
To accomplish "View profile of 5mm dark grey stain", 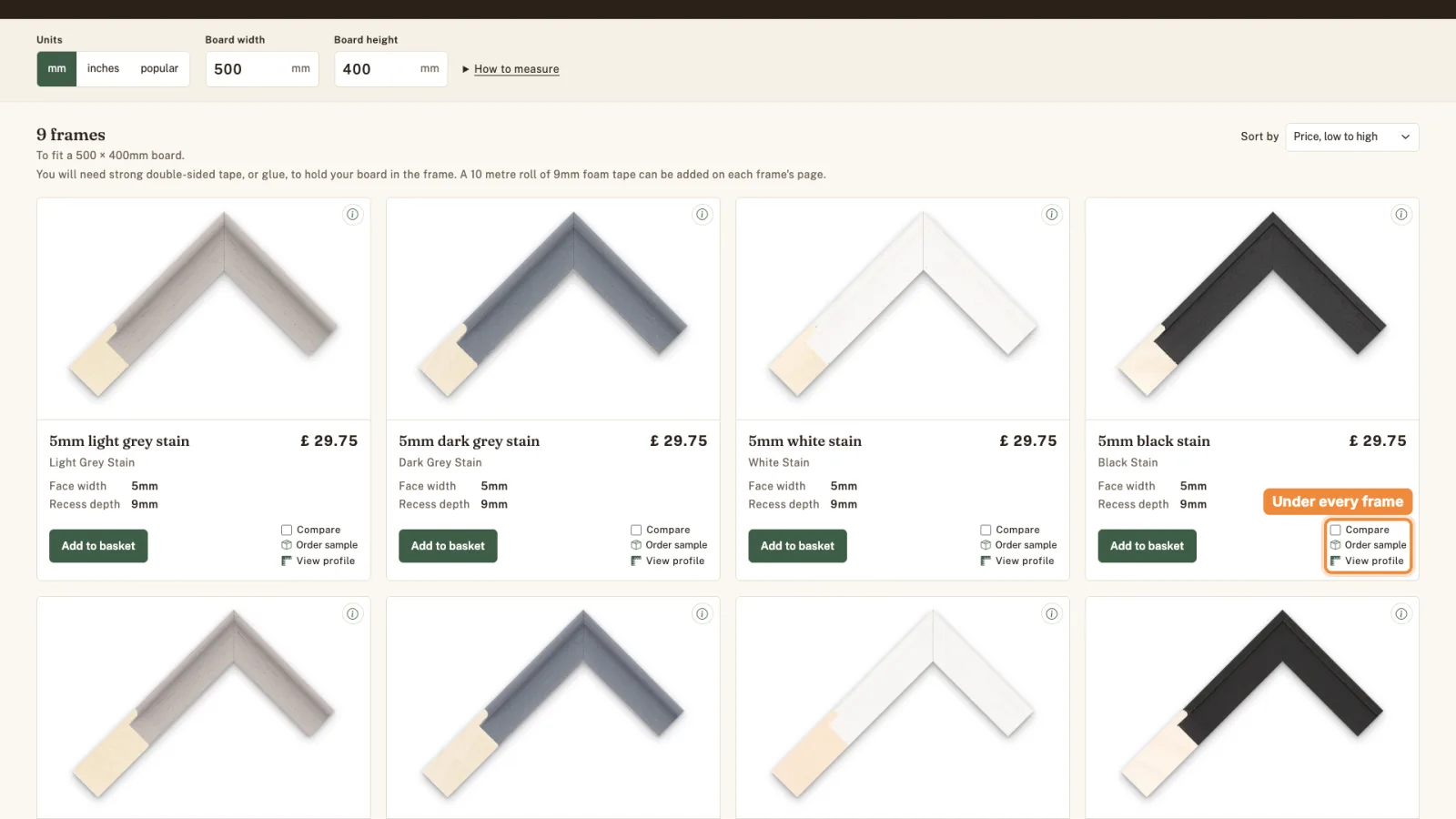I will pos(668,561).
